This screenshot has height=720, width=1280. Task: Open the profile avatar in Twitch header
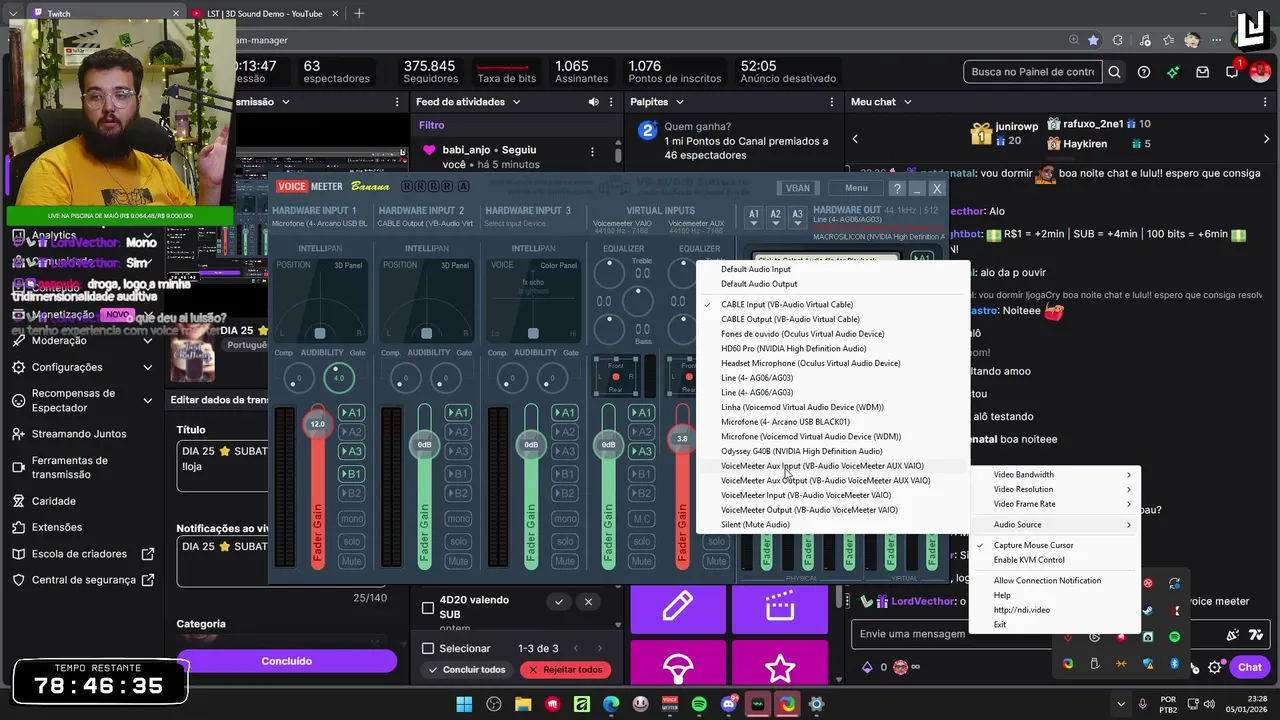pyautogui.click(x=1262, y=72)
